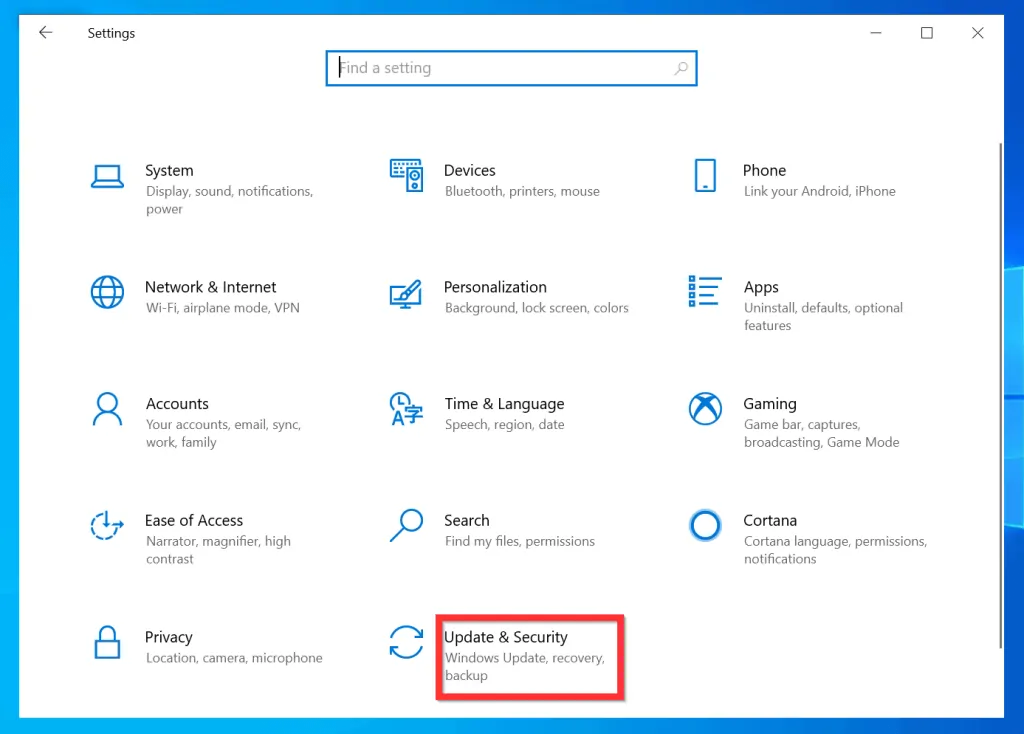Open the Update & Security category link
Screen dimensions: 1024x734
506,637
